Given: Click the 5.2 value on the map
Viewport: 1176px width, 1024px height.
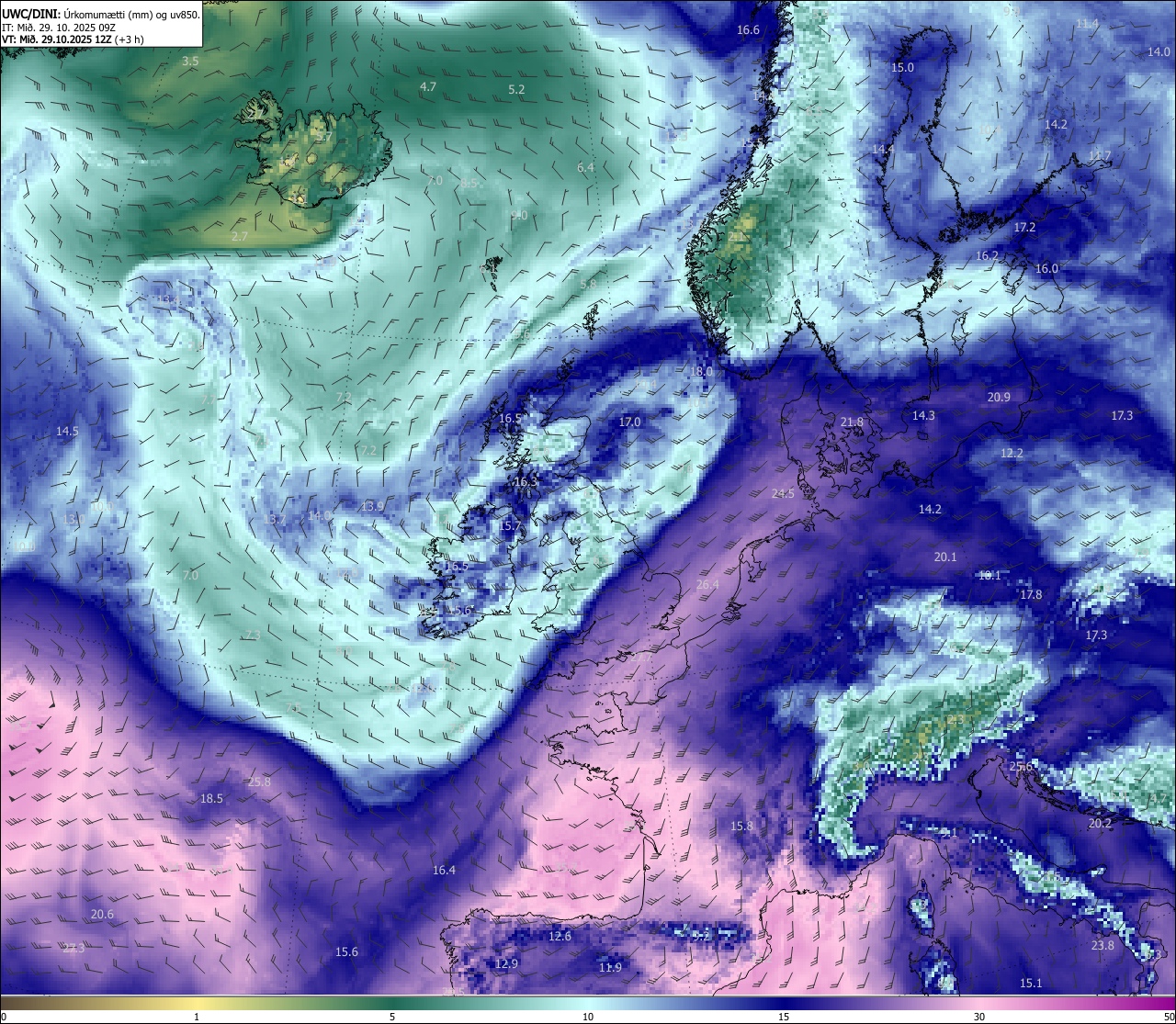Looking at the screenshot, I should coord(516,89).
